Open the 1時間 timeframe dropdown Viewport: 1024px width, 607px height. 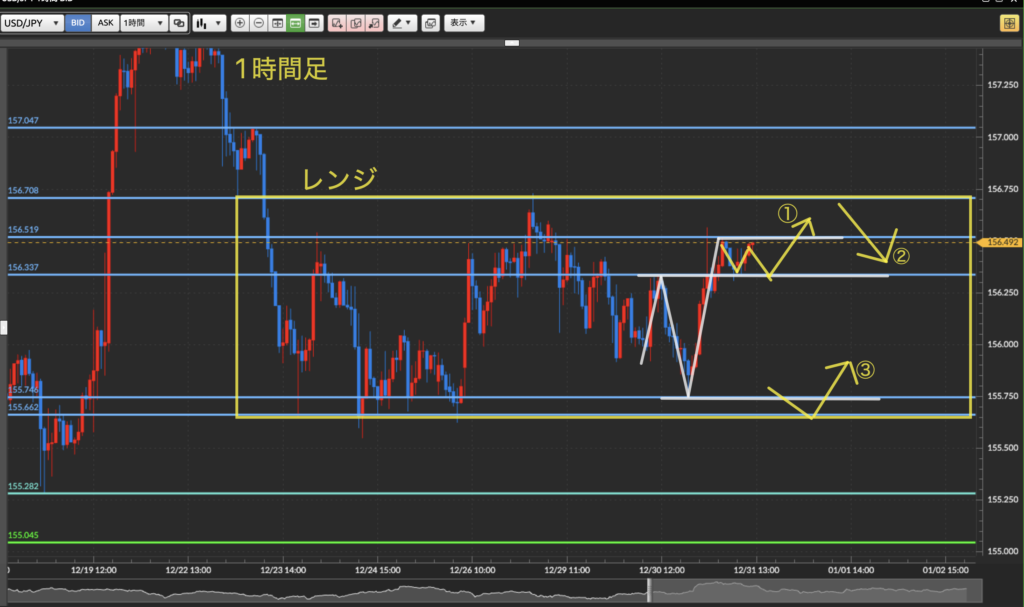click(x=143, y=22)
